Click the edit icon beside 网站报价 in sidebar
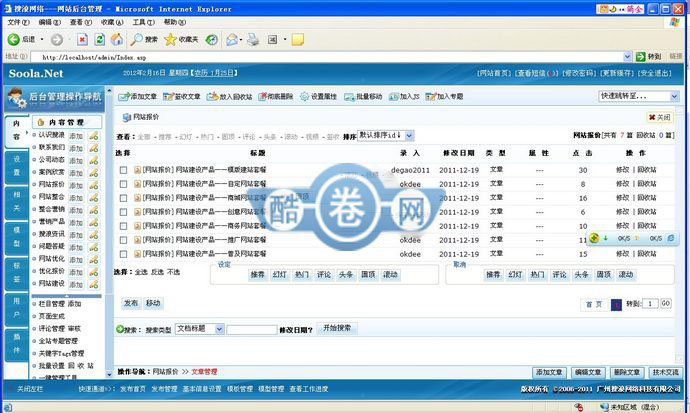 tap(94, 185)
